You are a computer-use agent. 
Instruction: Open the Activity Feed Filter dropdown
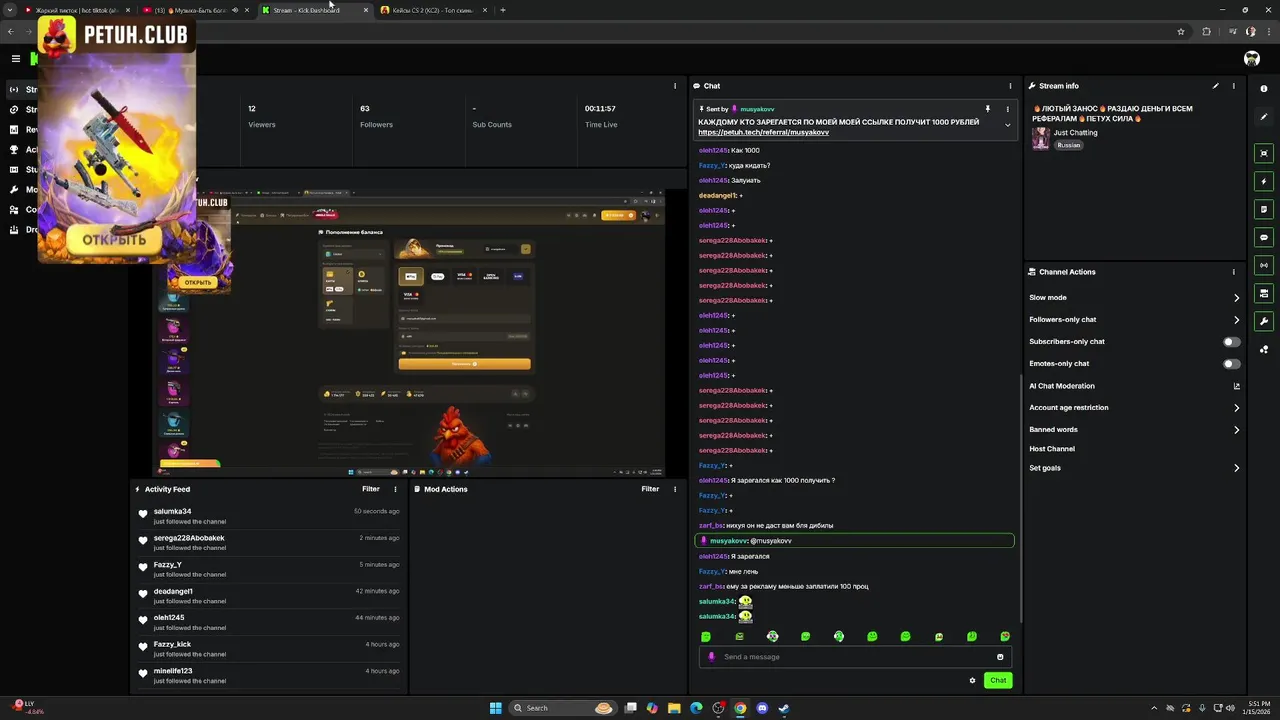point(371,489)
